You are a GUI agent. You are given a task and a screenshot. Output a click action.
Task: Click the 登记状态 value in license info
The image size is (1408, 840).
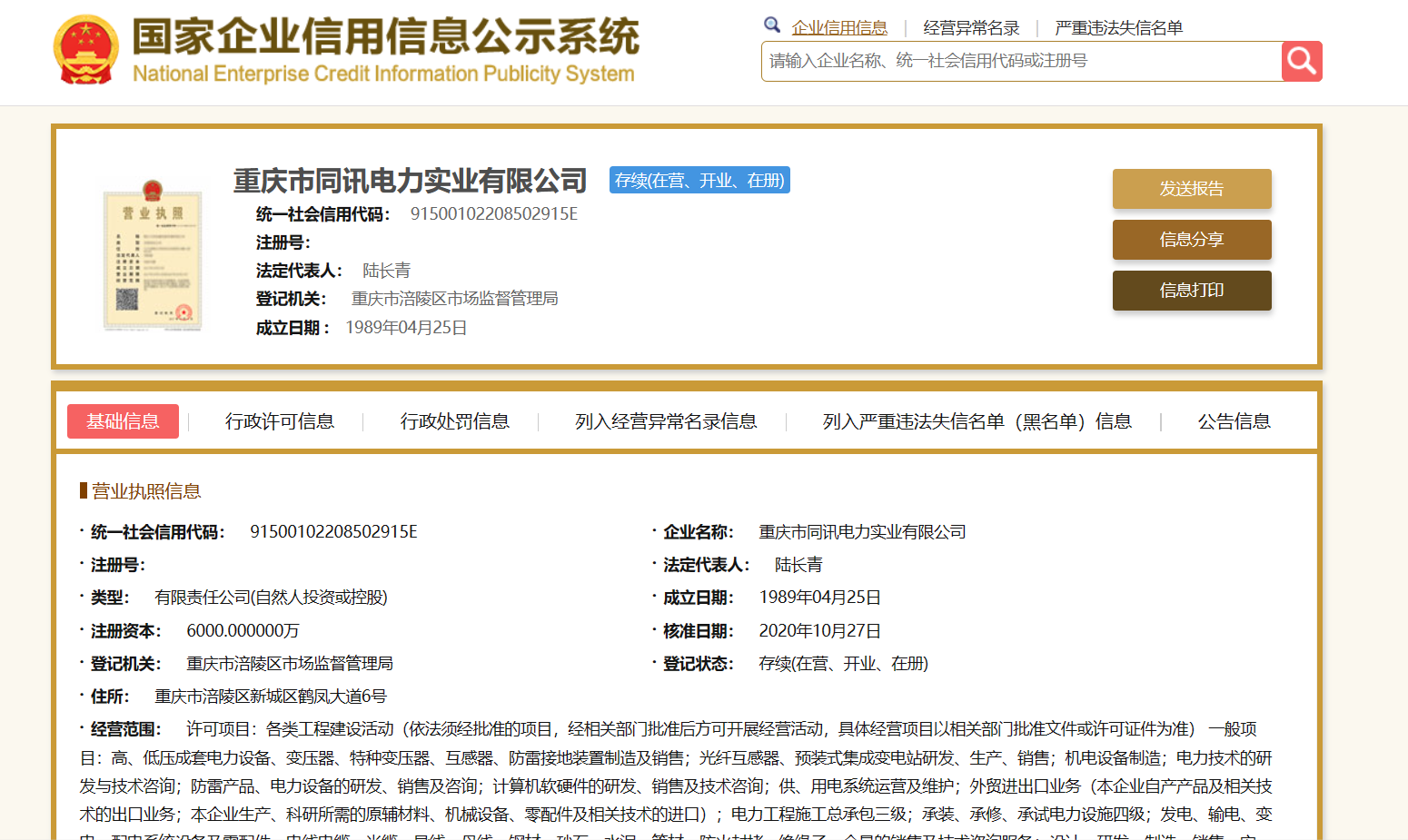point(844,664)
